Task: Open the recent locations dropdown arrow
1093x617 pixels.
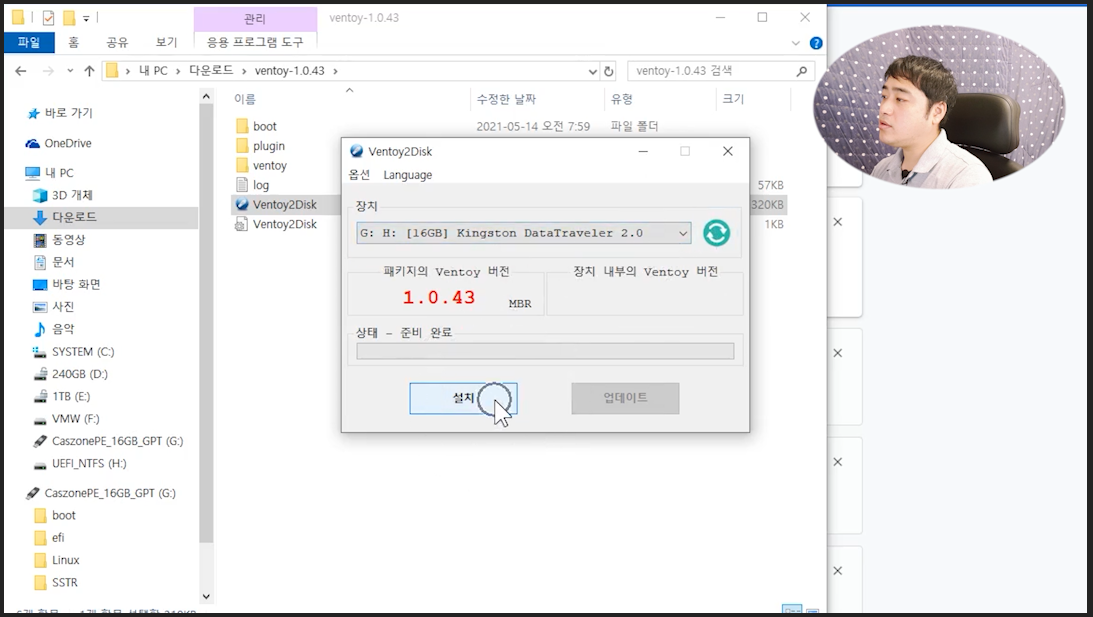Action: coord(70,71)
